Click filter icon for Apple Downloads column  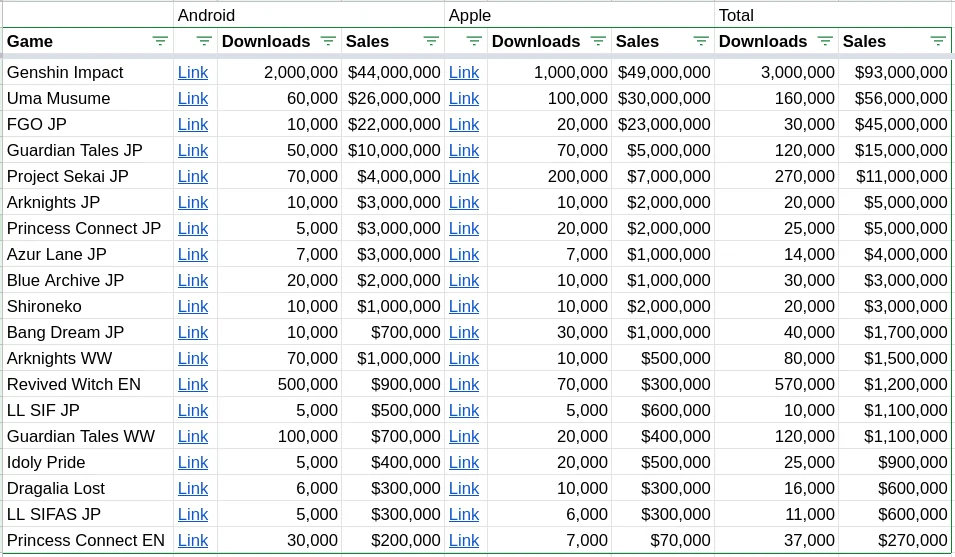tap(598, 41)
